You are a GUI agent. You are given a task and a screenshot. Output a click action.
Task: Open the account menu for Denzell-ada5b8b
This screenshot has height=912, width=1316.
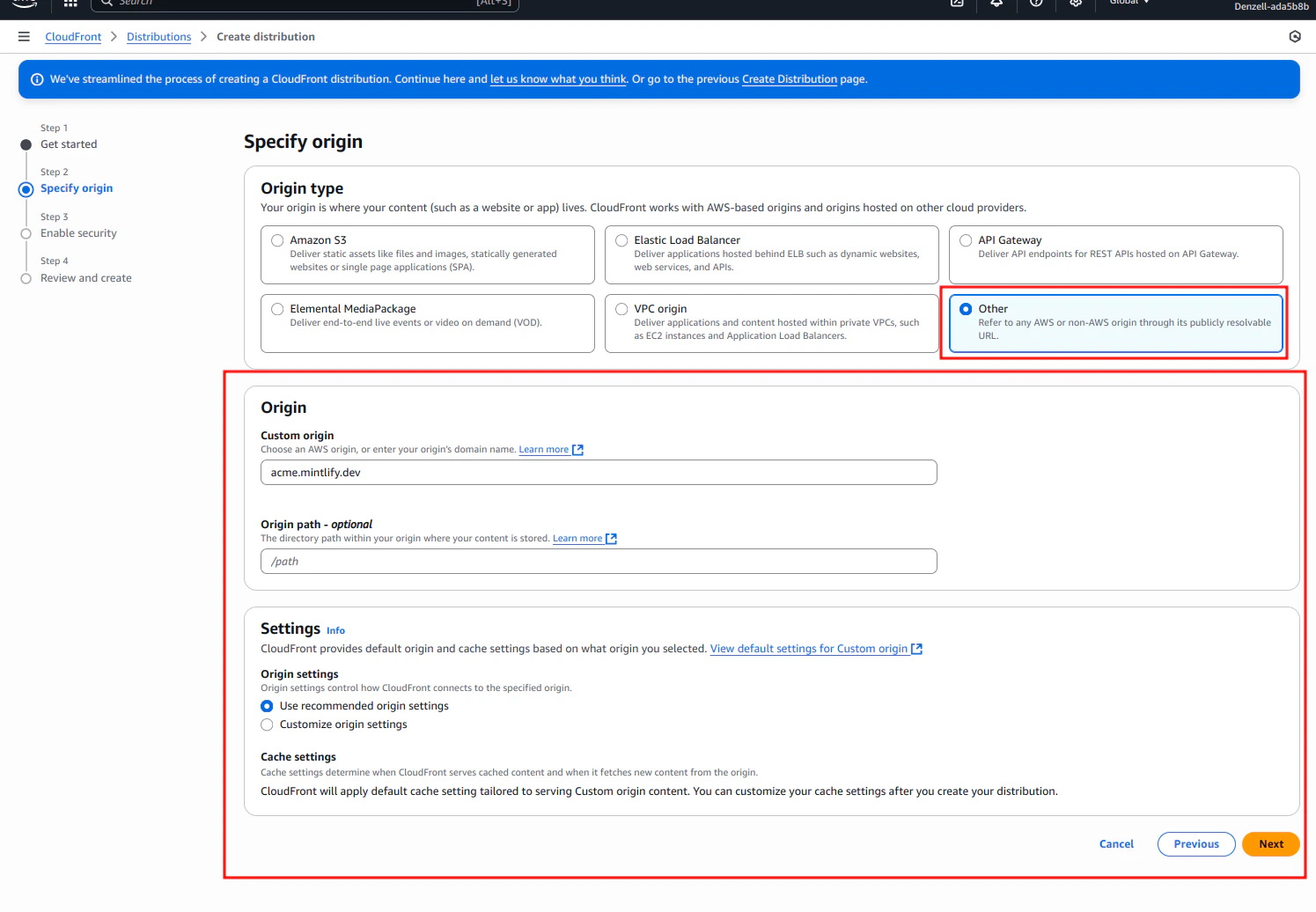(1270, 7)
